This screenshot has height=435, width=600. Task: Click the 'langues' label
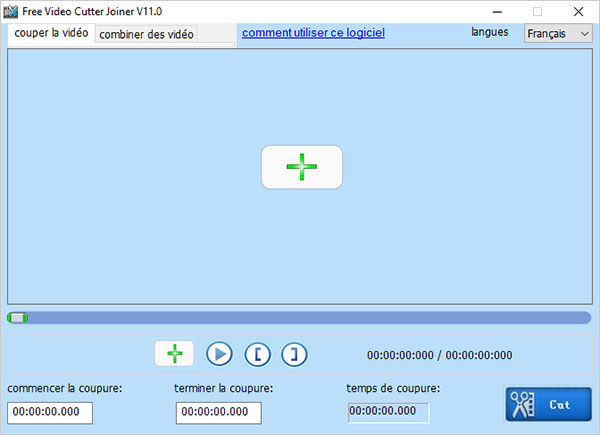coord(489,32)
